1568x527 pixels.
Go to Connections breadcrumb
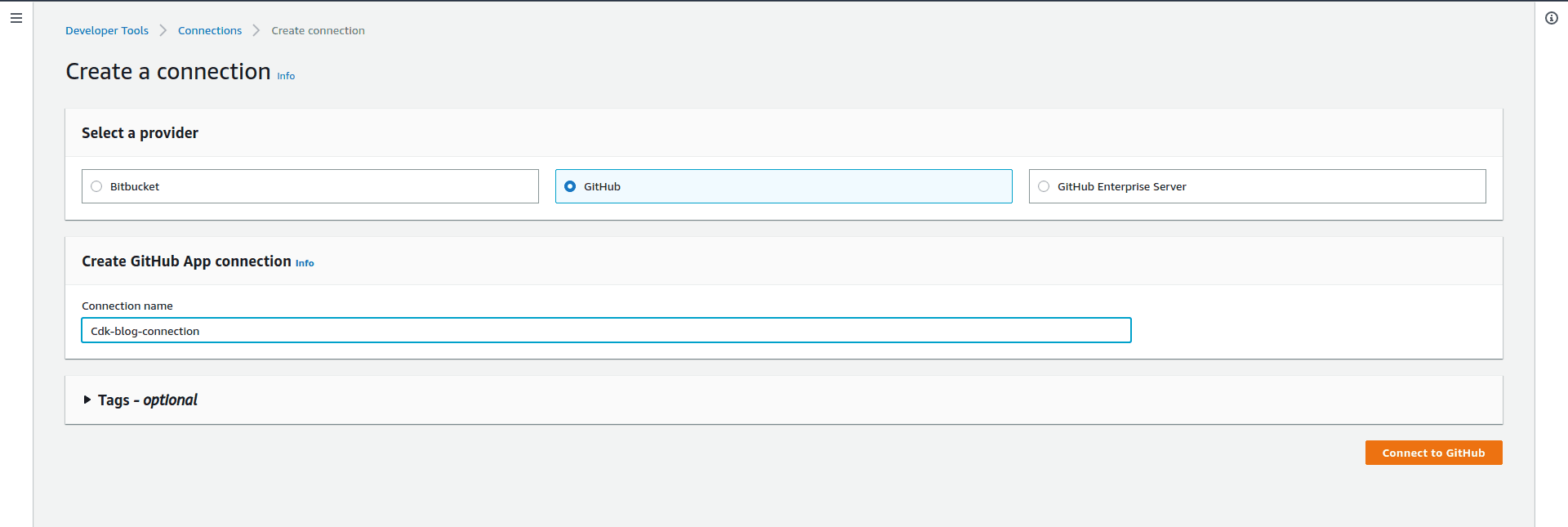(x=210, y=30)
